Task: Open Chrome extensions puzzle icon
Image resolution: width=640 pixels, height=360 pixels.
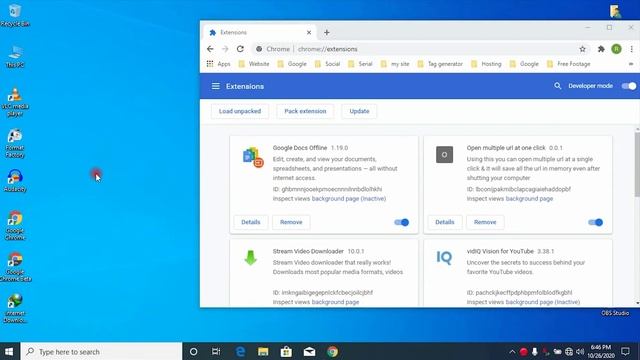Action: click(x=601, y=49)
